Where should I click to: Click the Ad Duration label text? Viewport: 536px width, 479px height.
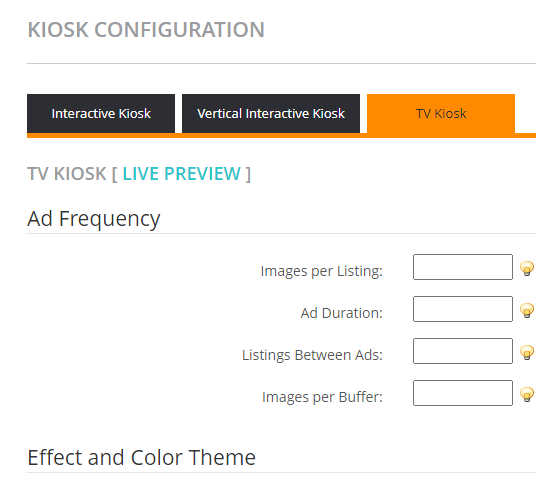click(341, 313)
